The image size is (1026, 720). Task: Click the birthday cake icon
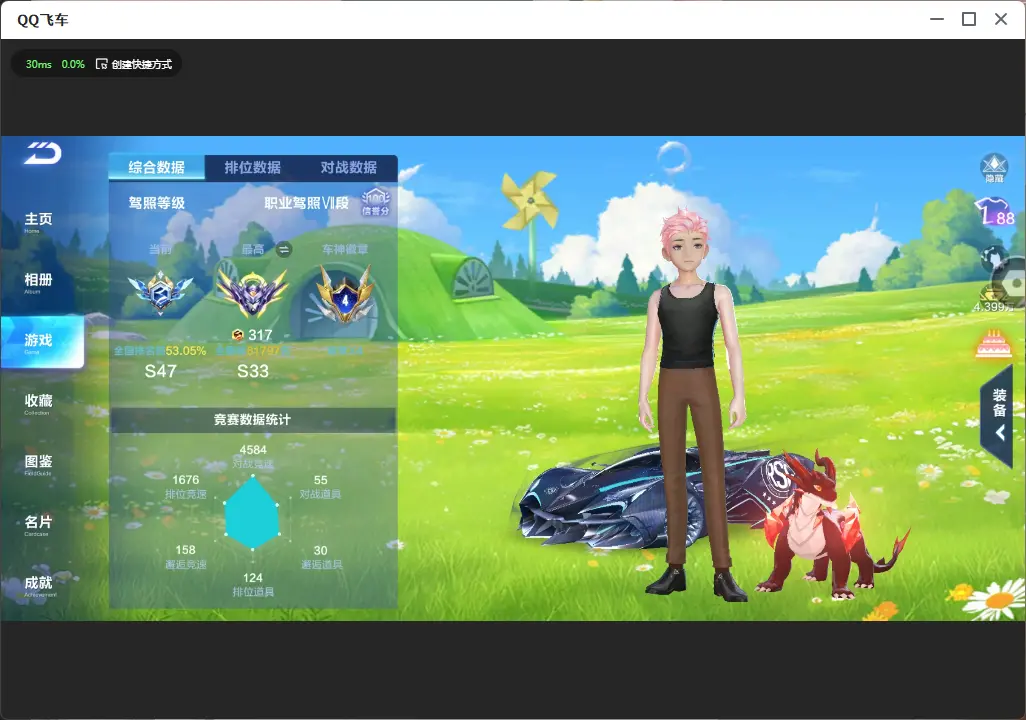pyautogui.click(x=993, y=344)
